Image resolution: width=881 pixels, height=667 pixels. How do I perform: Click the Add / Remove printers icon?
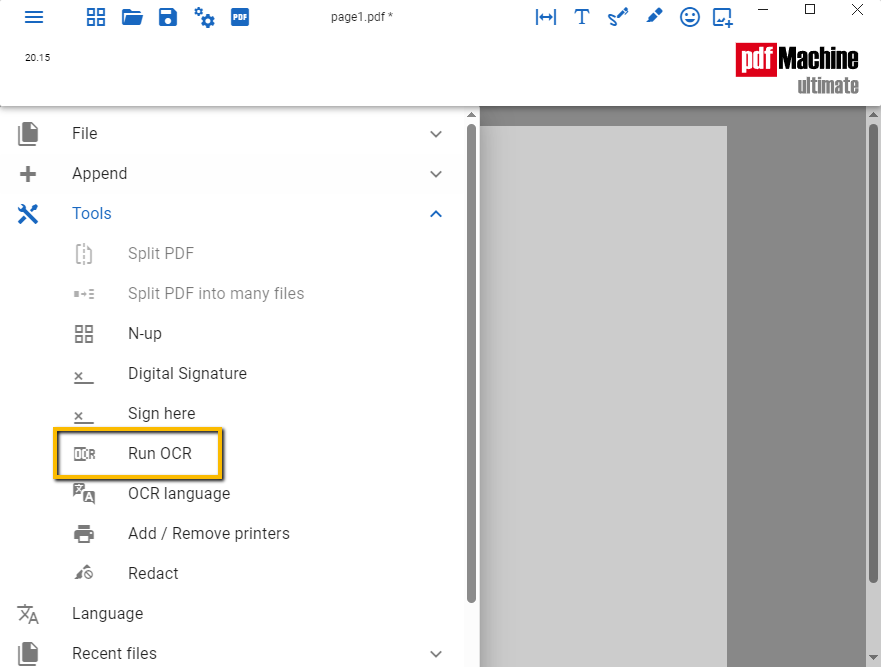click(84, 533)
